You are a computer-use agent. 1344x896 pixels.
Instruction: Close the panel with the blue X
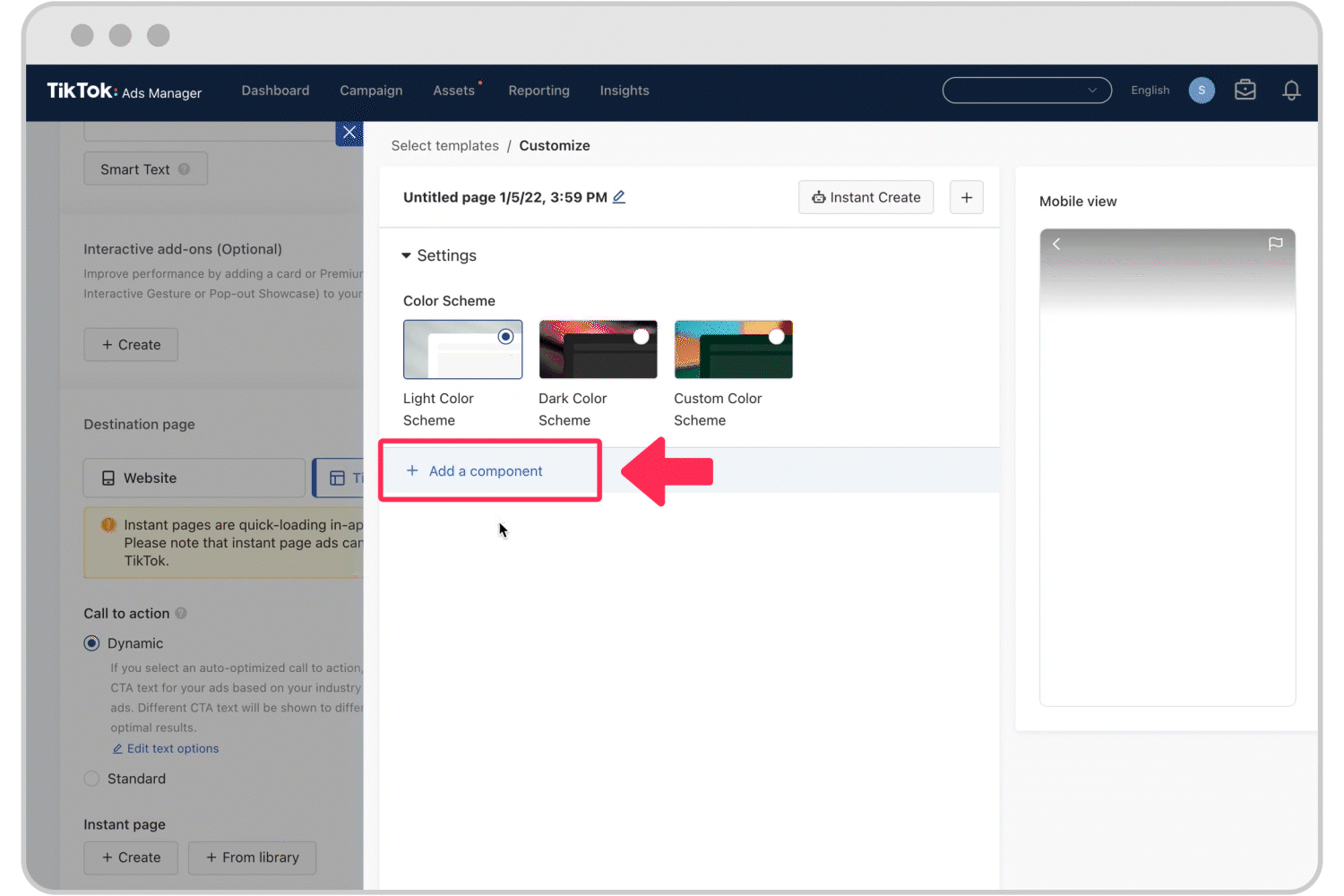point(349,133)
